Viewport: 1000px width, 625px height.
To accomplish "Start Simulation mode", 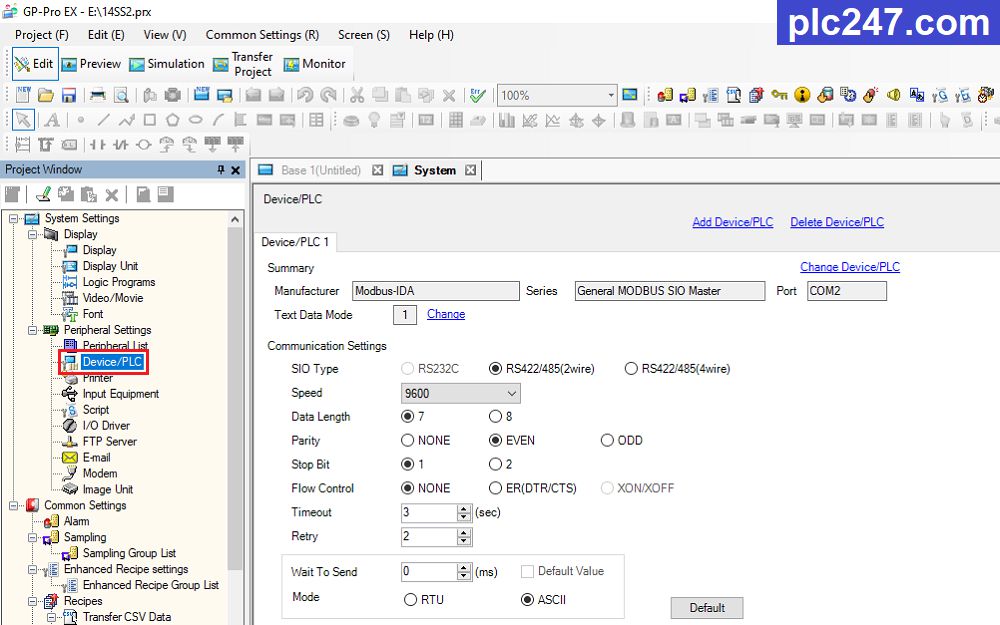I will [x=167, y=64].
